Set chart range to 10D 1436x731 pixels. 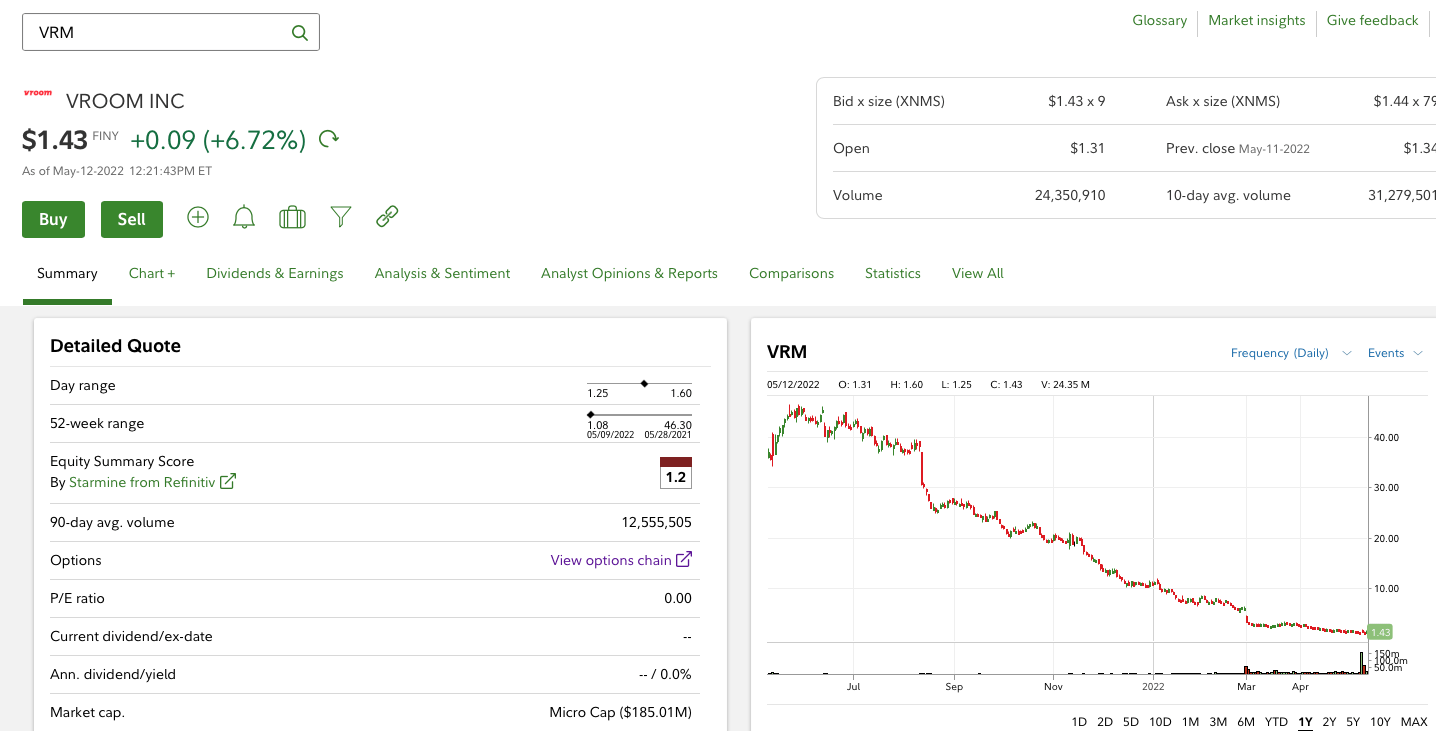pyautogui.click(x=1160, y=722)
